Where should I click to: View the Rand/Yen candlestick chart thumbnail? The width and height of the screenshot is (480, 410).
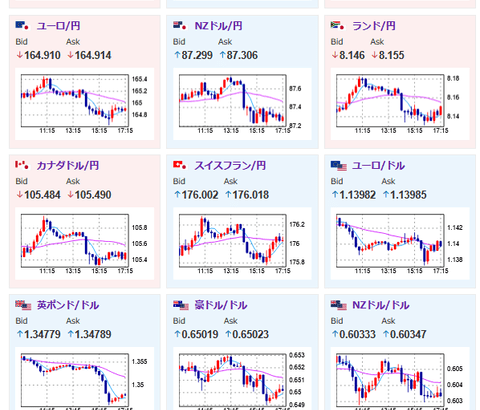pyautogui.click(x=400, y=104)
